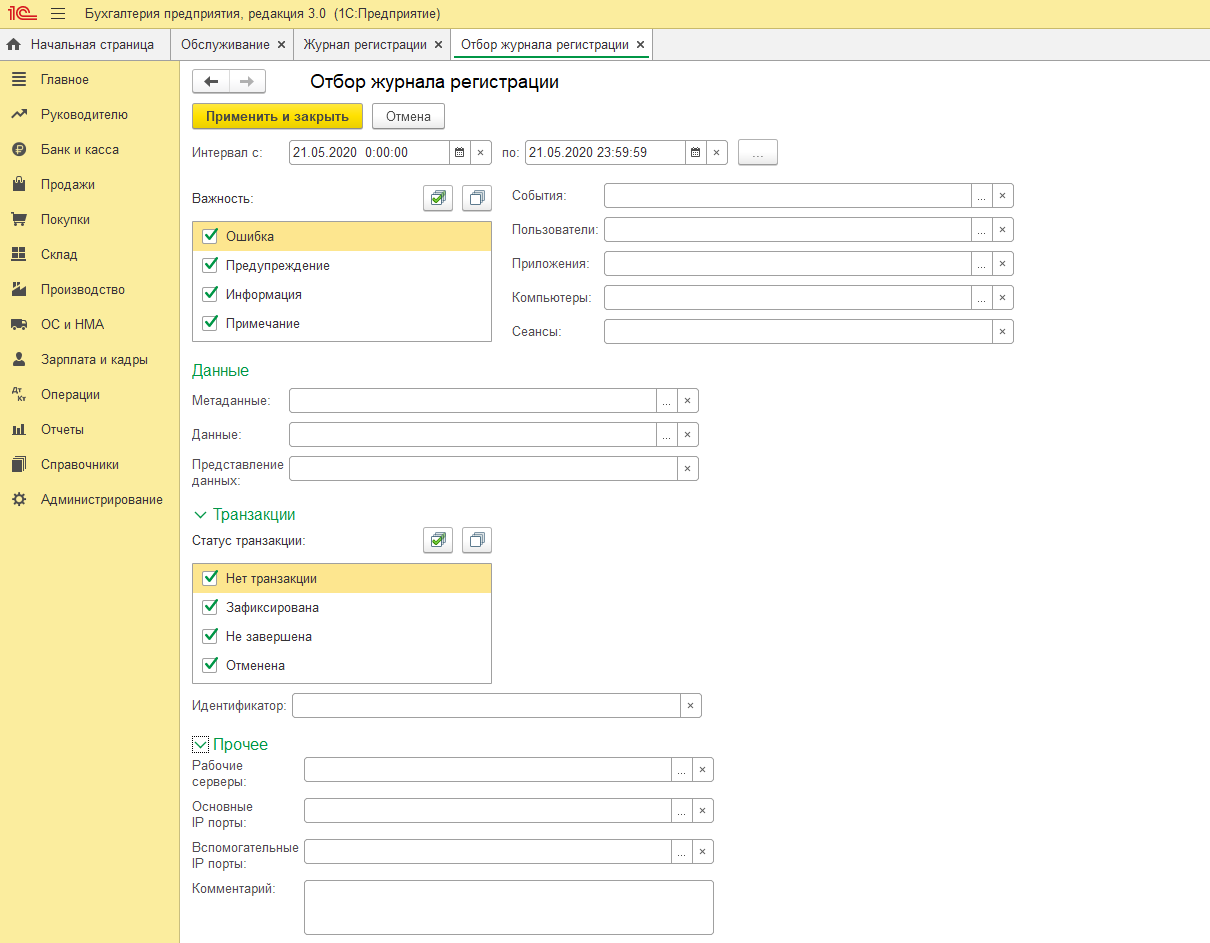
Task: Clear the События field with X
Action: (1002, 196)
